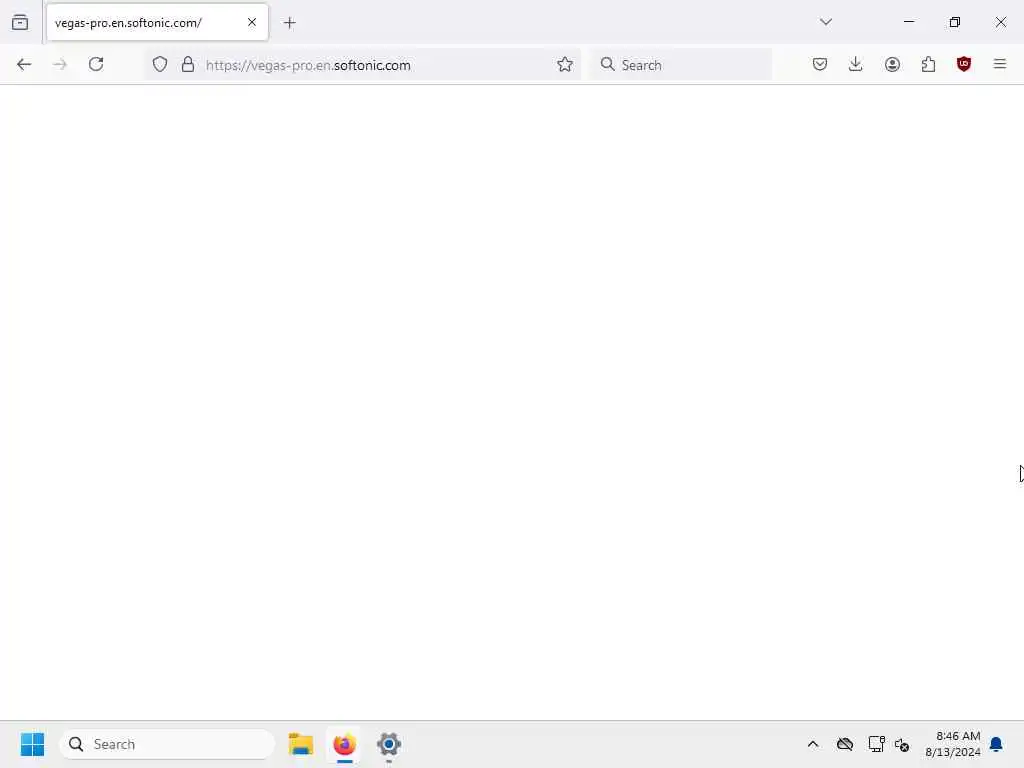Viewport: 1024px width, 768px height.
Task: Open Extensions puzzle-piece menu
Action: tap(928, 64)
